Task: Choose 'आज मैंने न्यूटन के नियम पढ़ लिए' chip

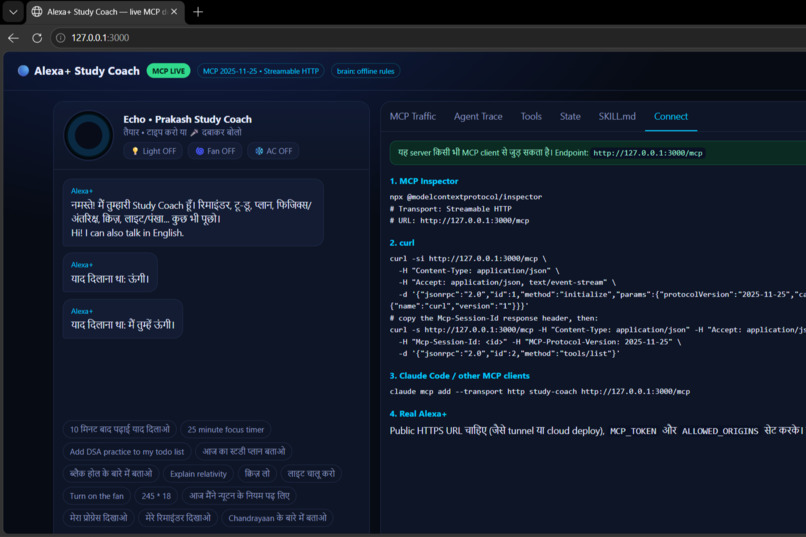Action: [239, 496]
